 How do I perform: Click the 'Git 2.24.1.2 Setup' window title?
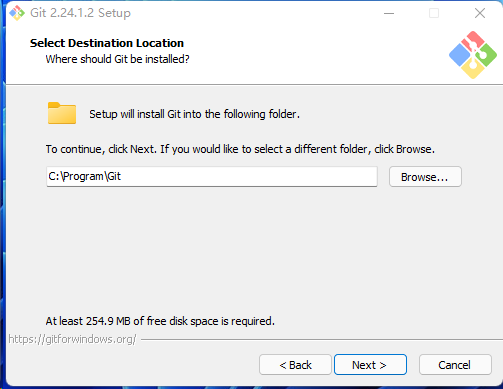80,13
